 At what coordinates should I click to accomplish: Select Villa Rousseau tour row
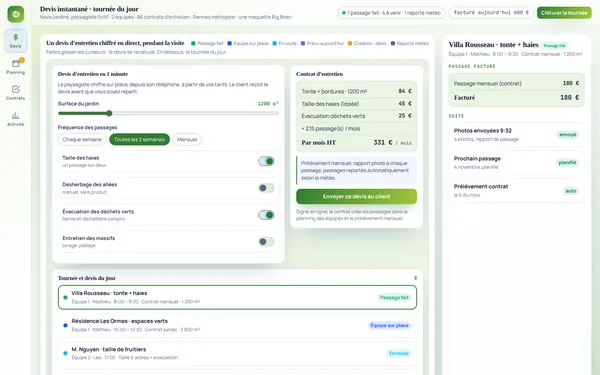(x=237, y=297)
